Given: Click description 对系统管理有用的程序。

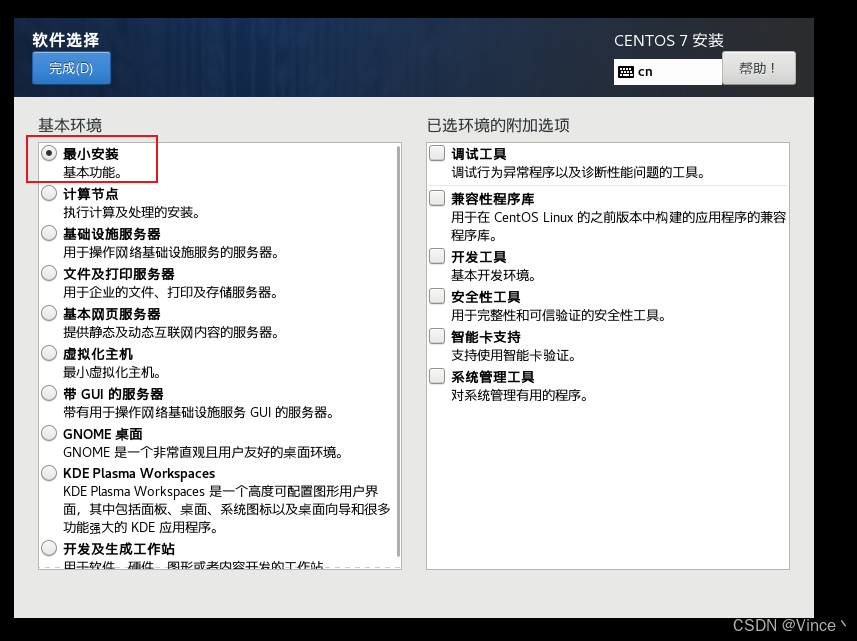Looking at the screenshot, I should [520, 395].
